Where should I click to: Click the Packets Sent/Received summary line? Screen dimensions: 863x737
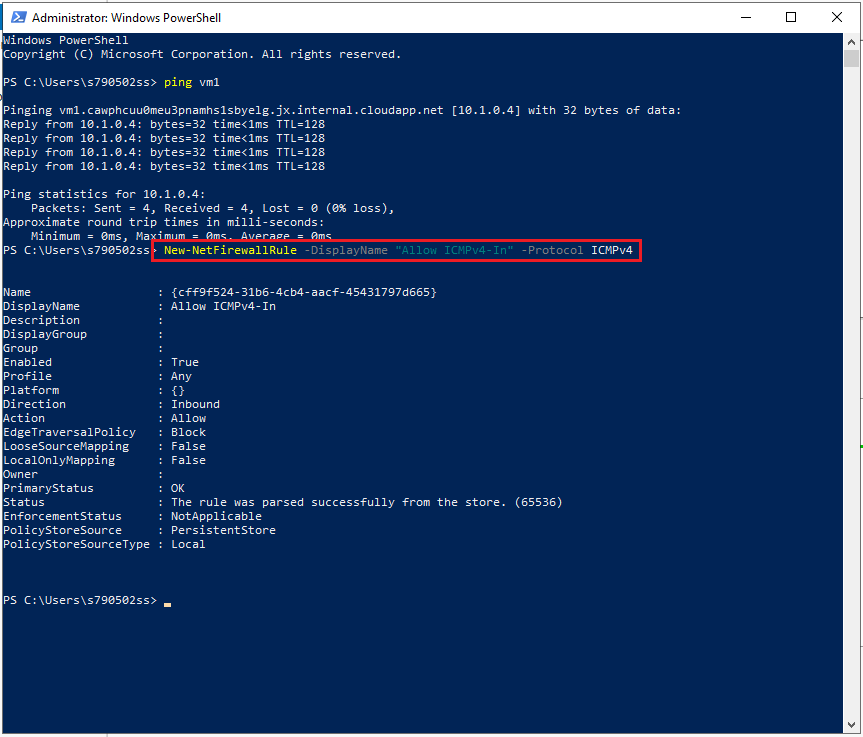pos(212,208)
